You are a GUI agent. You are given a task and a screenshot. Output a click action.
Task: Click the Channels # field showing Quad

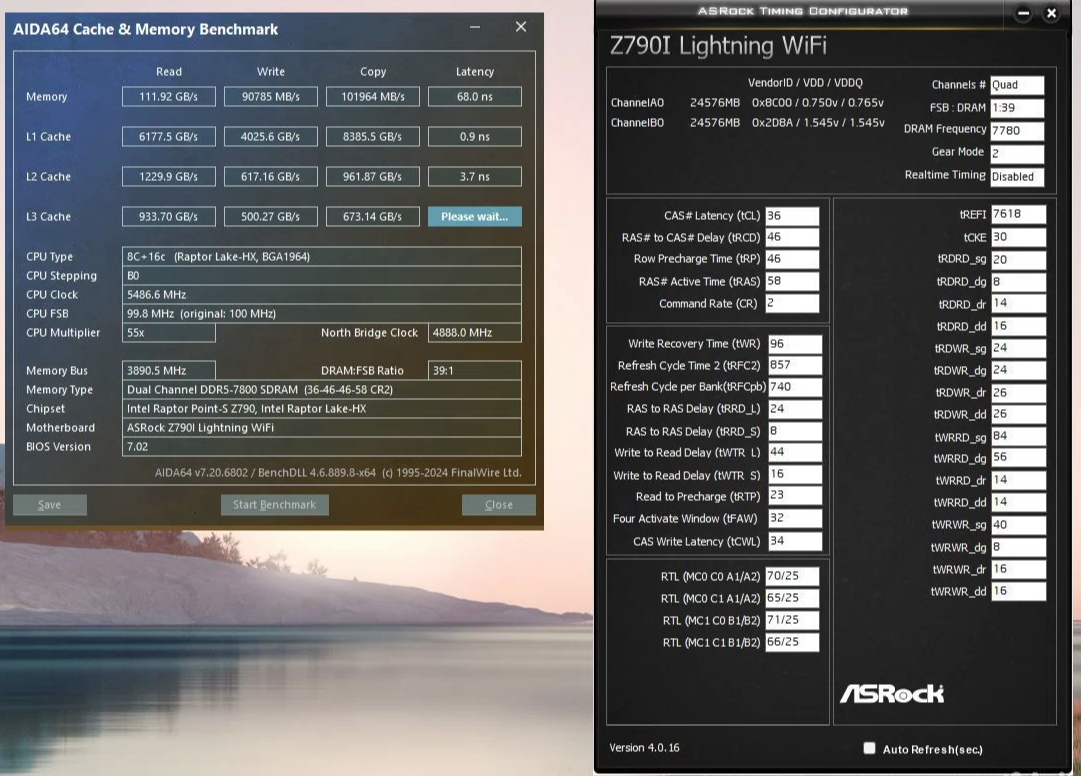click(x=1017, y=85)
